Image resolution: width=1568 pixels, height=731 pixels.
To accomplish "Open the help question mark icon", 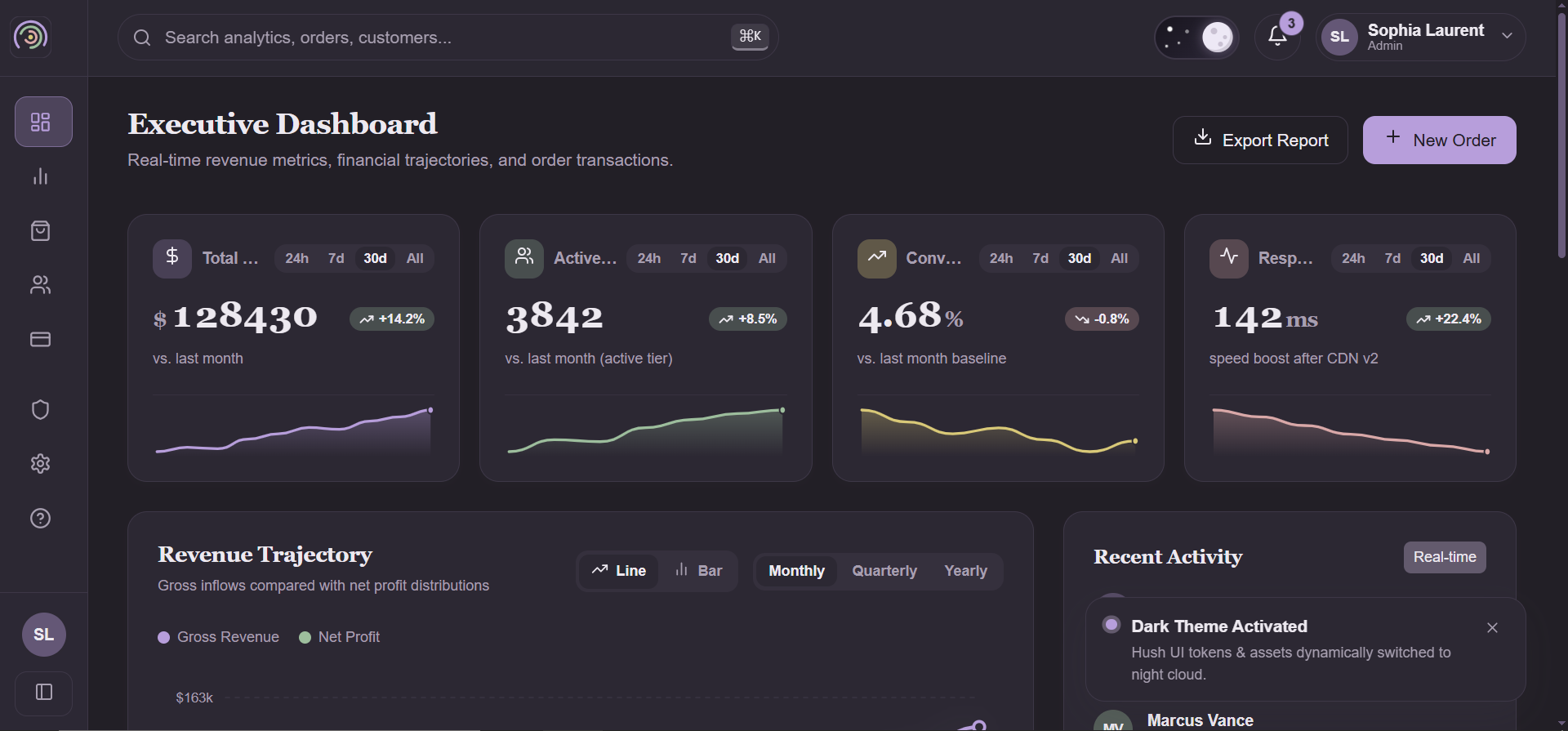I will 40,519.
